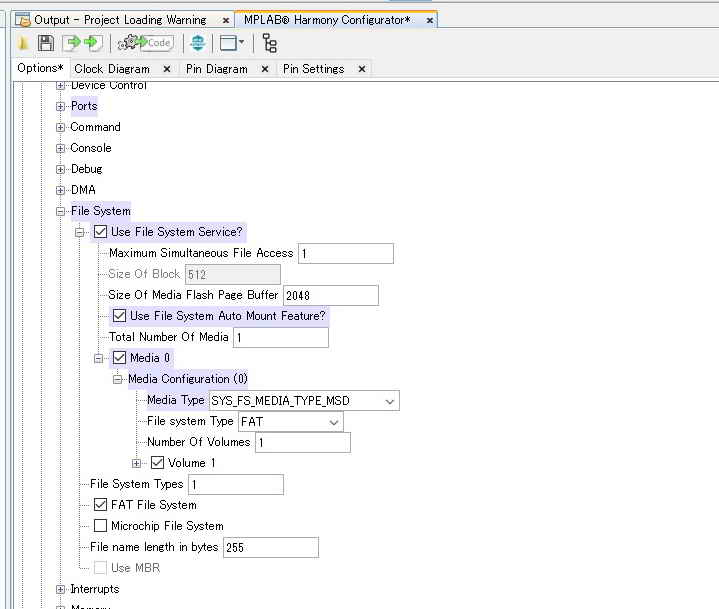Viewport: 719px width, 609px height.
Task: Close the Clock Diagram tab
Action: tap(167, 69)
